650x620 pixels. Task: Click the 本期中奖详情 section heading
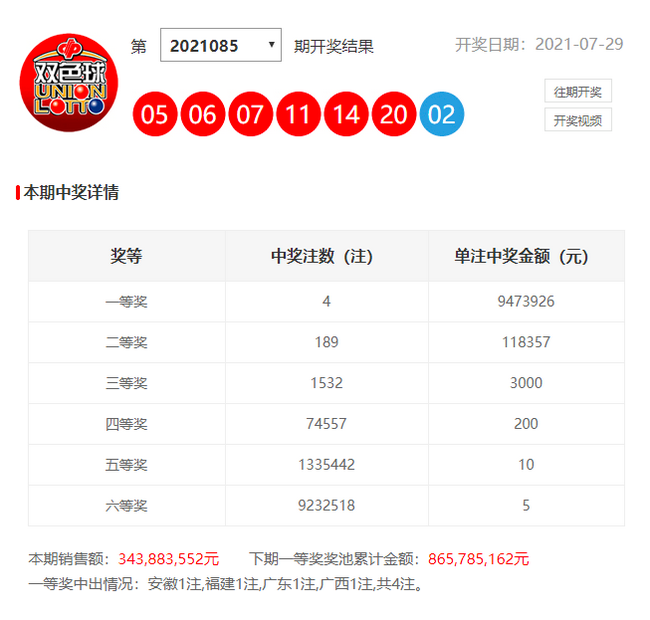pos(70,192)
